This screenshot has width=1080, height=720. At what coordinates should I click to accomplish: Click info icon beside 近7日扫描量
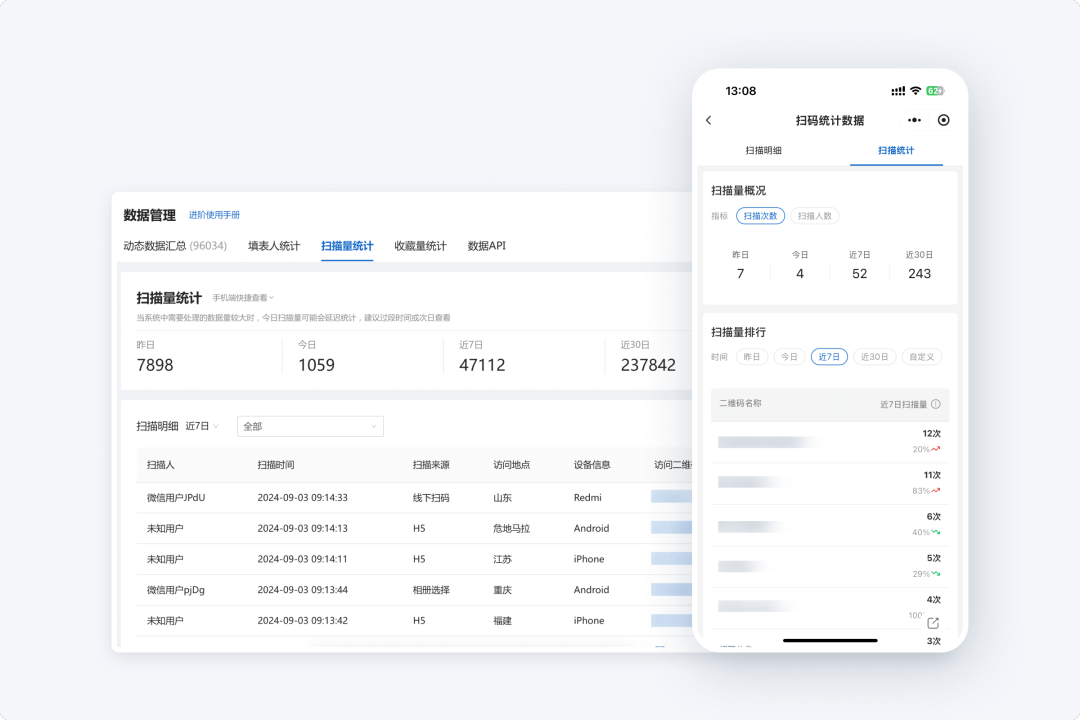pos(936,404)
